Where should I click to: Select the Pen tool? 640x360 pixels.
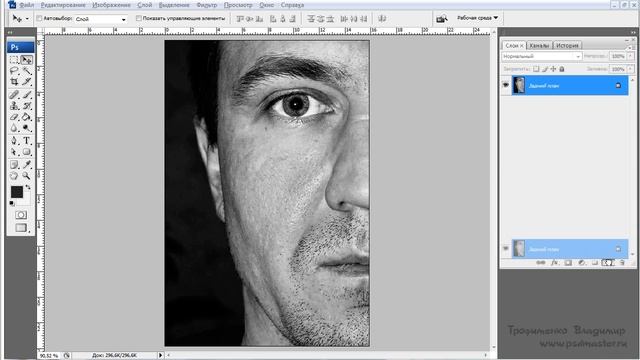[14, 141]
